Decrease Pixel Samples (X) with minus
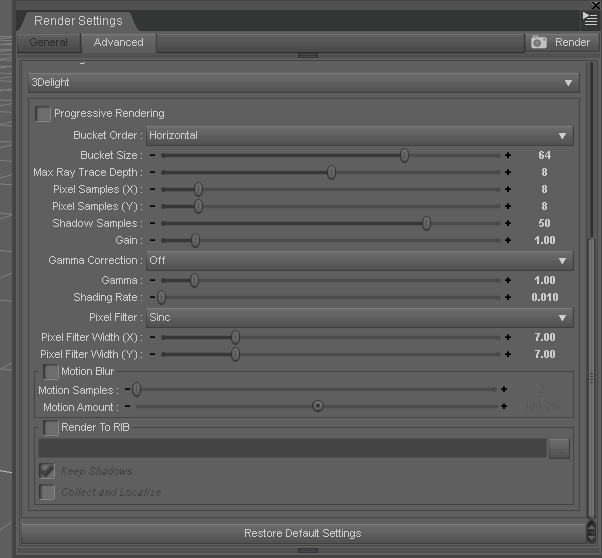 point(152,189)
